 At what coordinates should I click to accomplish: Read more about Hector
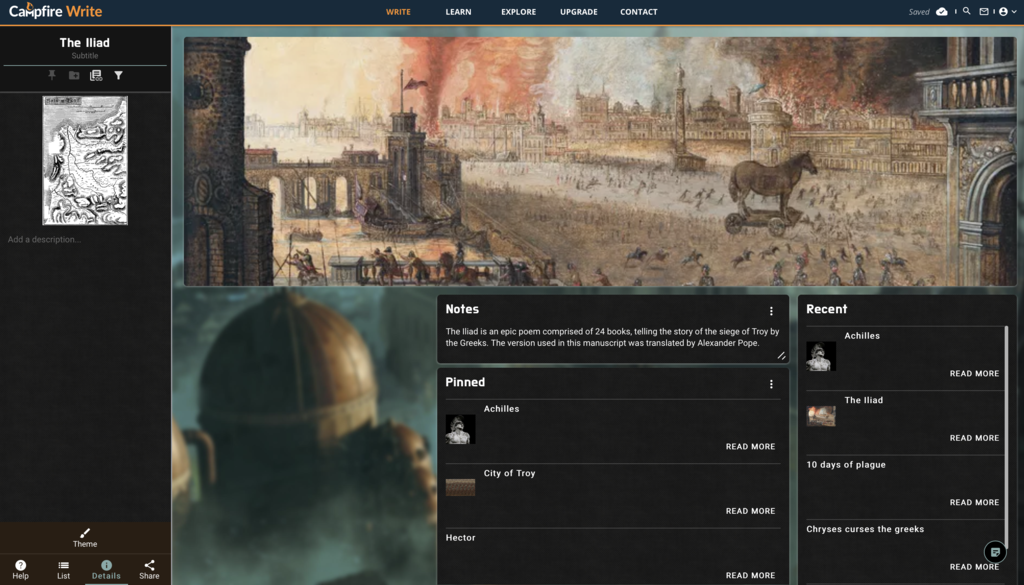click(750, 575)
